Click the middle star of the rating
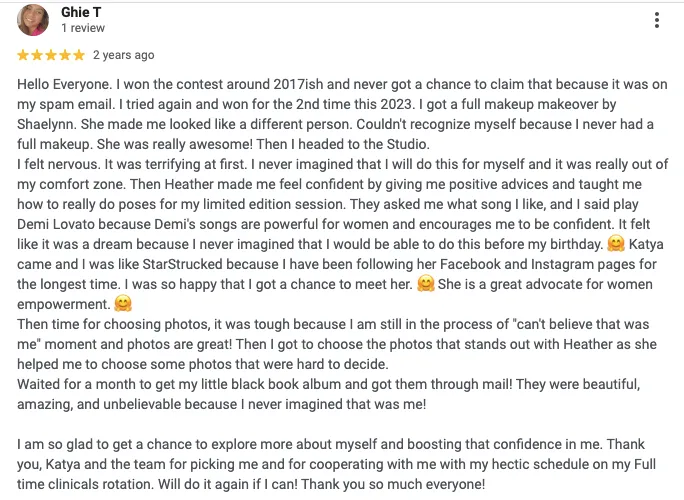 (52, 55)
